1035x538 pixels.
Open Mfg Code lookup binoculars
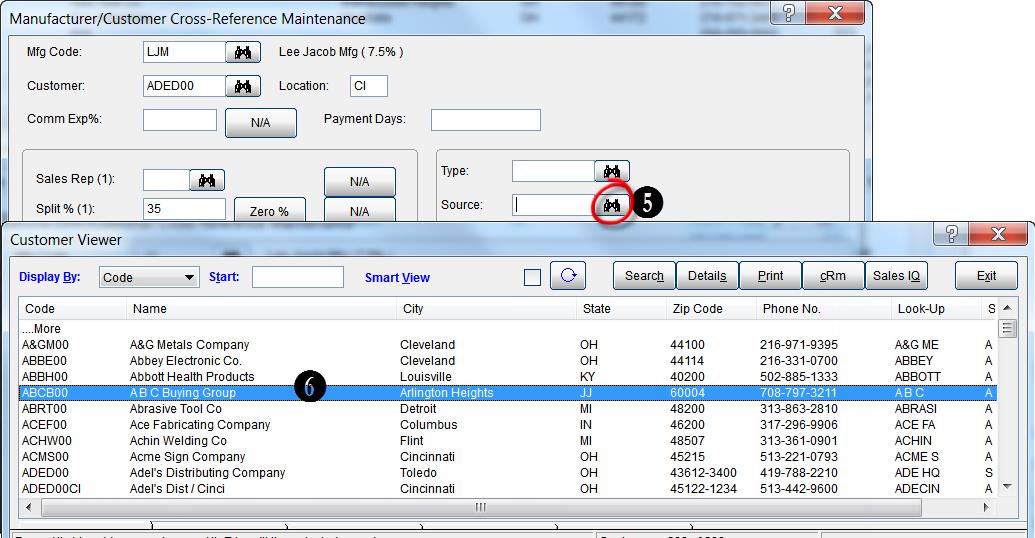tap(243, 52)
